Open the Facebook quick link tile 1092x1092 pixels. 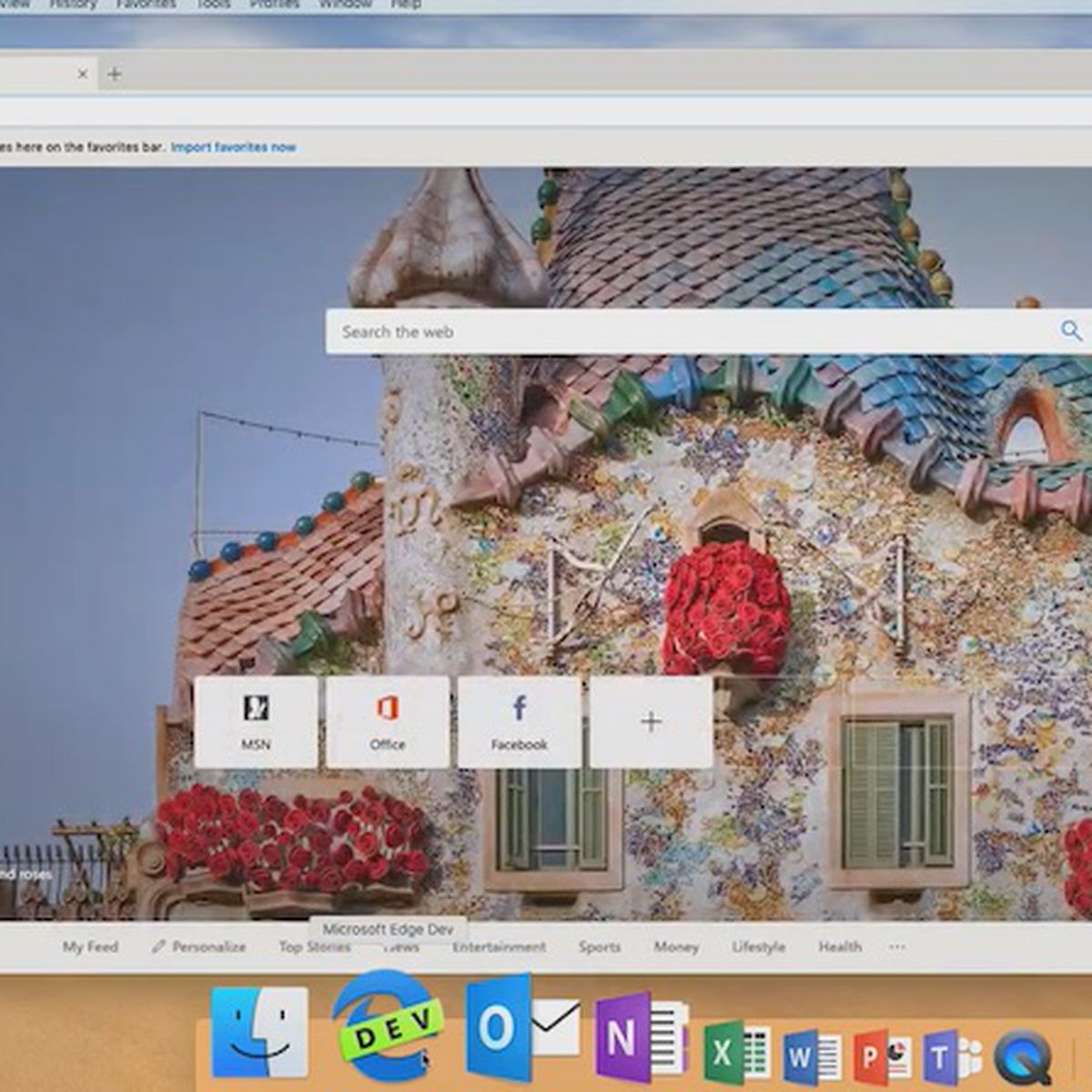point(519,722)
